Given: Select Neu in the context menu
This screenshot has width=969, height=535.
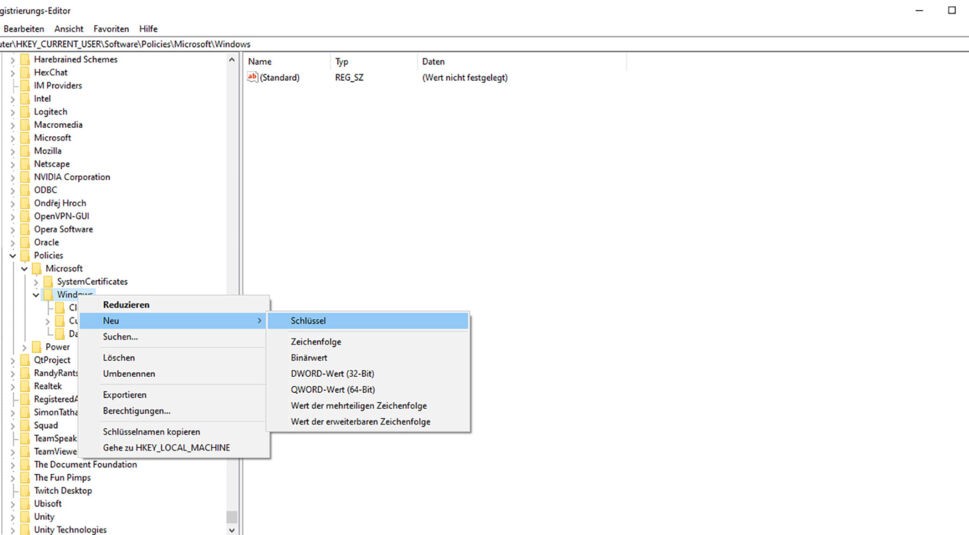Looking at the screenshot, I should (x=174, y=321).
